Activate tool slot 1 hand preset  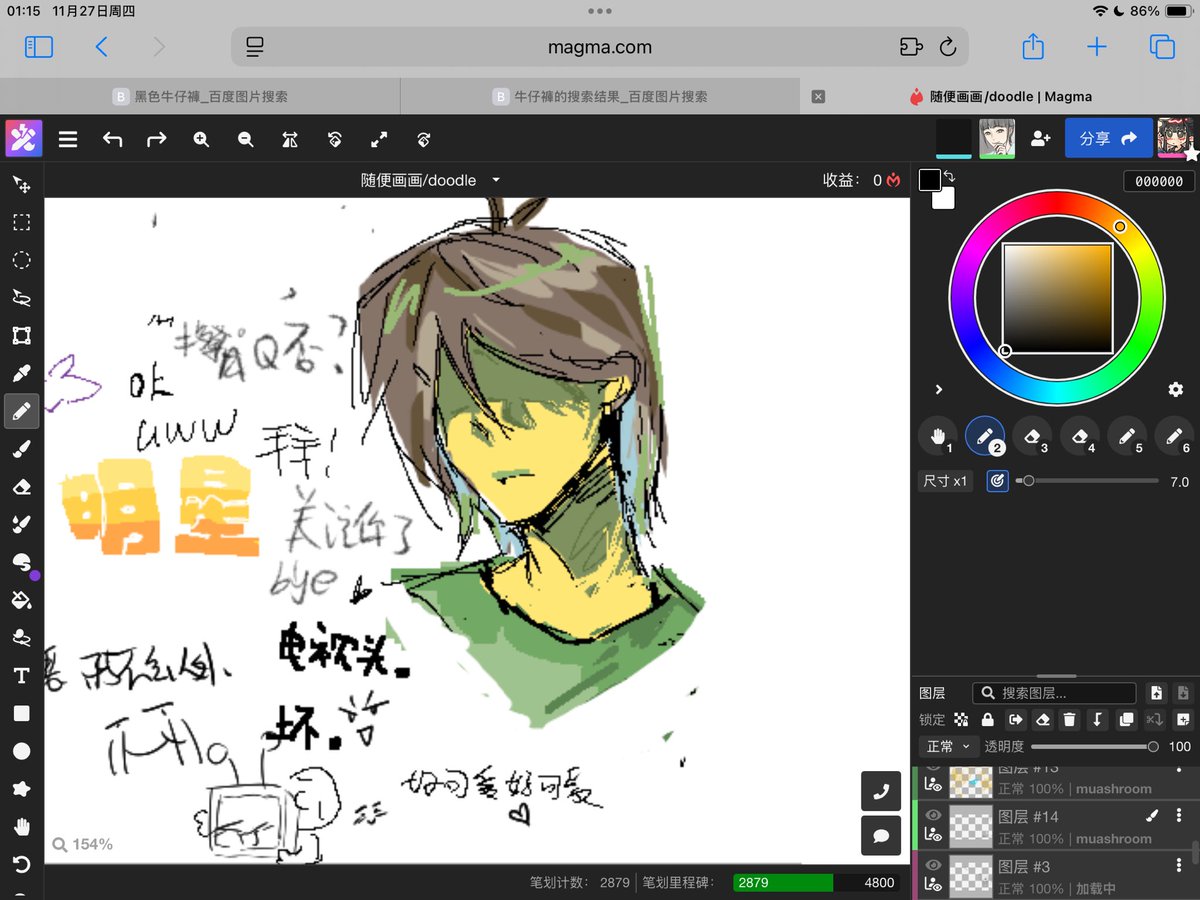point(938,436)
